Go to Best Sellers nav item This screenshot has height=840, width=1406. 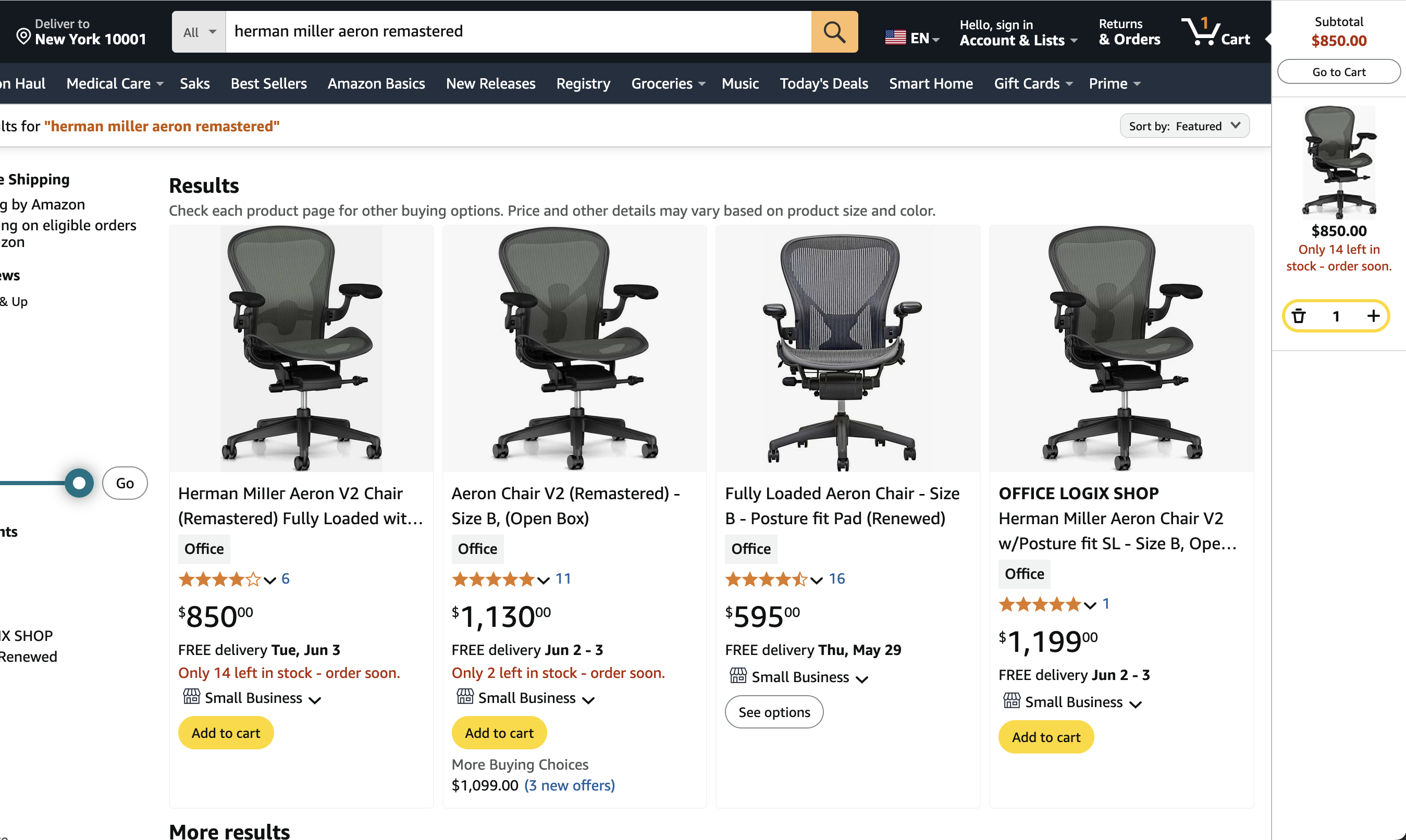coord(268,84)
